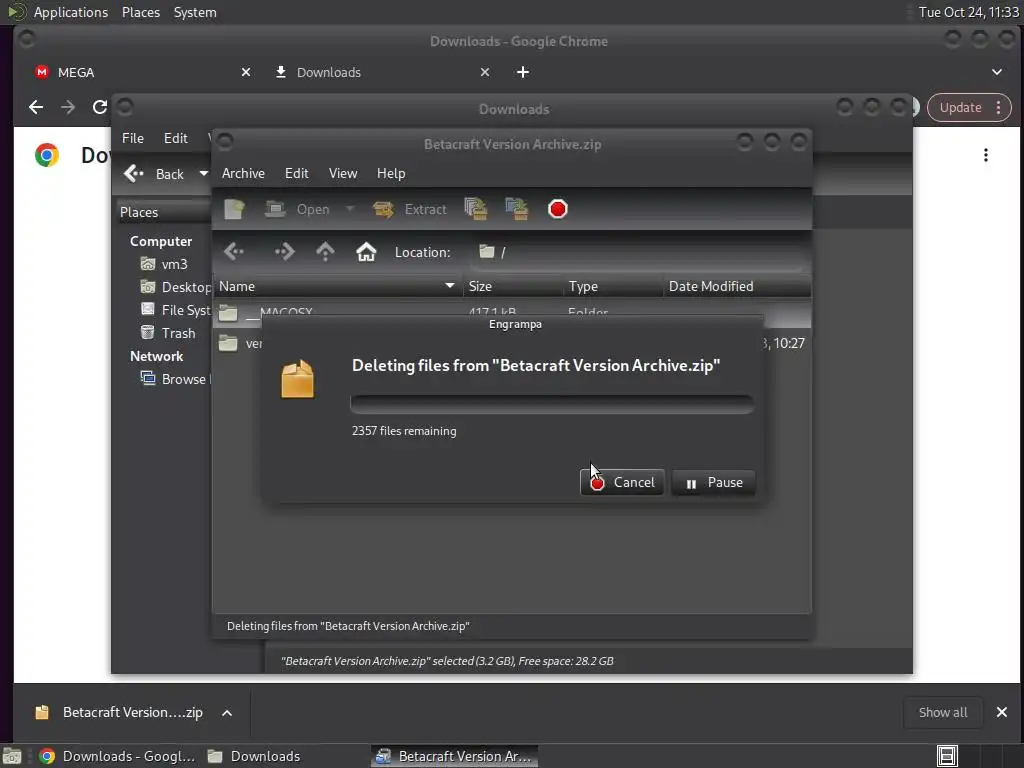Open the File menu in Downloads window
This screenshot has height=768, width=1024.
133,138
